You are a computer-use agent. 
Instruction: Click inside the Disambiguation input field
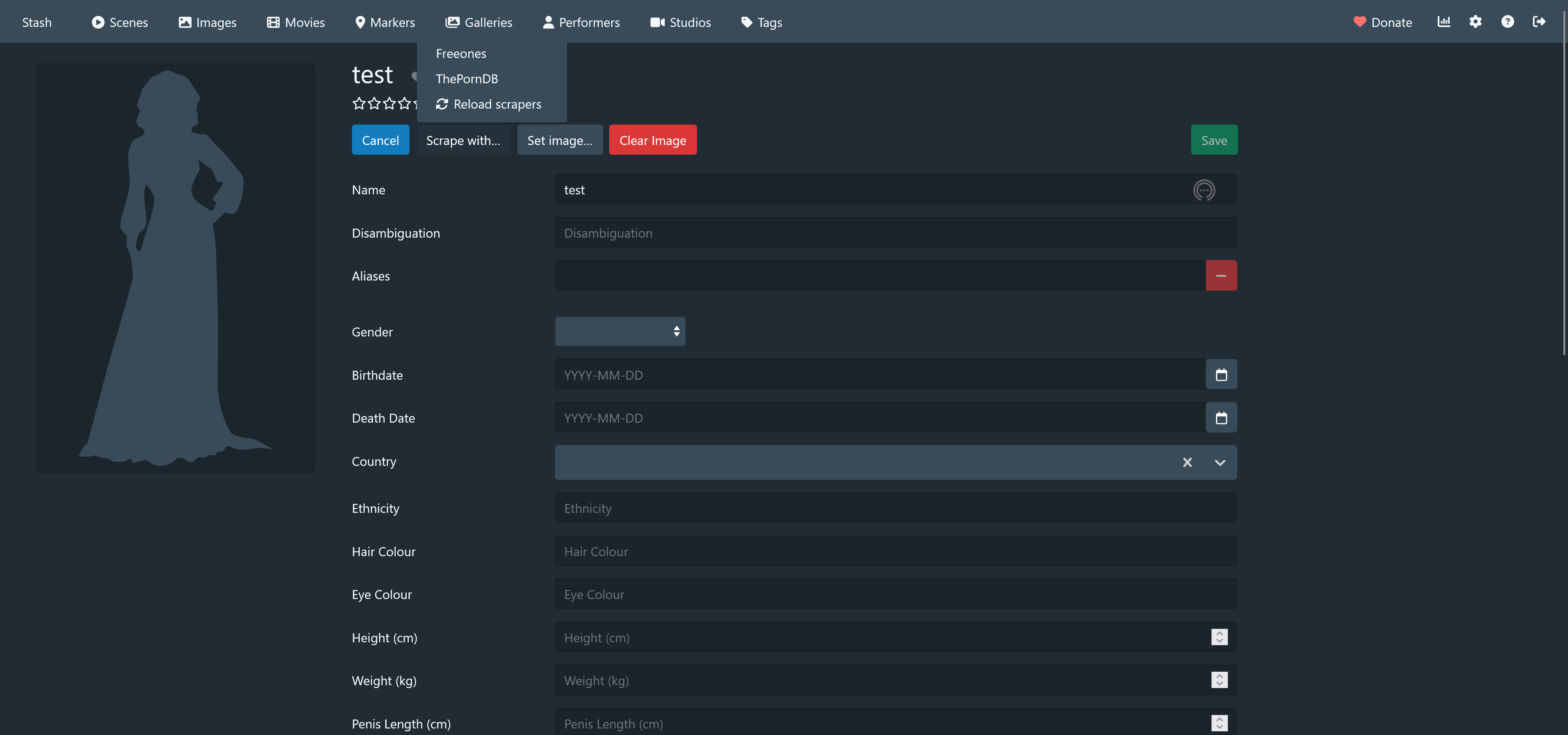click(895, 232)
